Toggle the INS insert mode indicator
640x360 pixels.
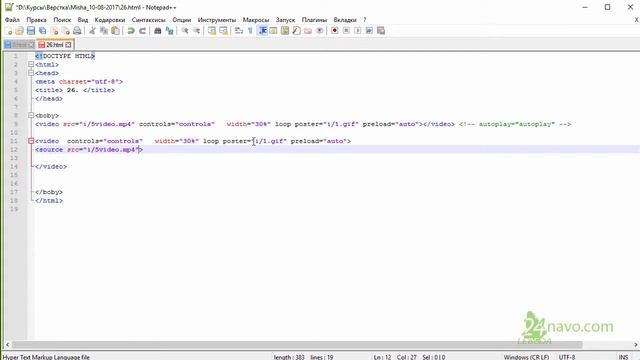point(623,357)
